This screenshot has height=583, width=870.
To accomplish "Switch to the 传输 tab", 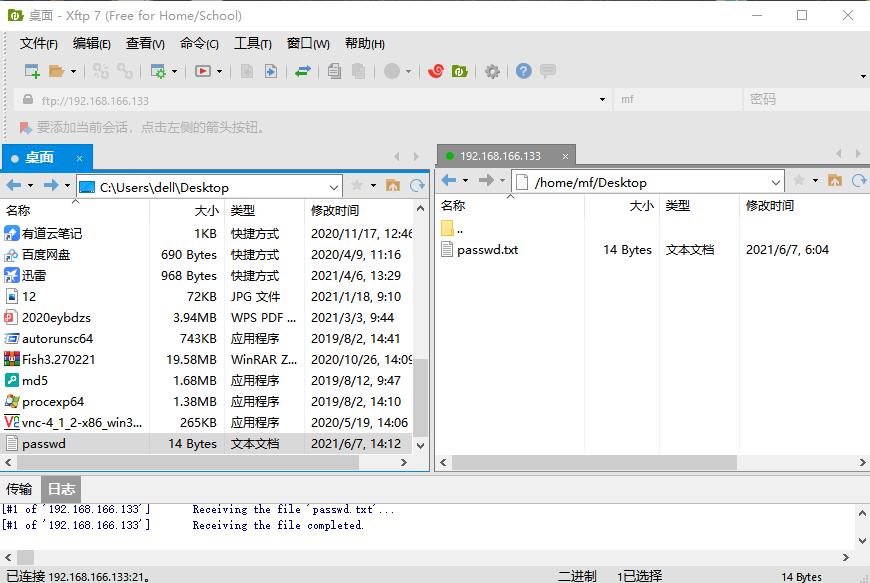I will point(19,489).
